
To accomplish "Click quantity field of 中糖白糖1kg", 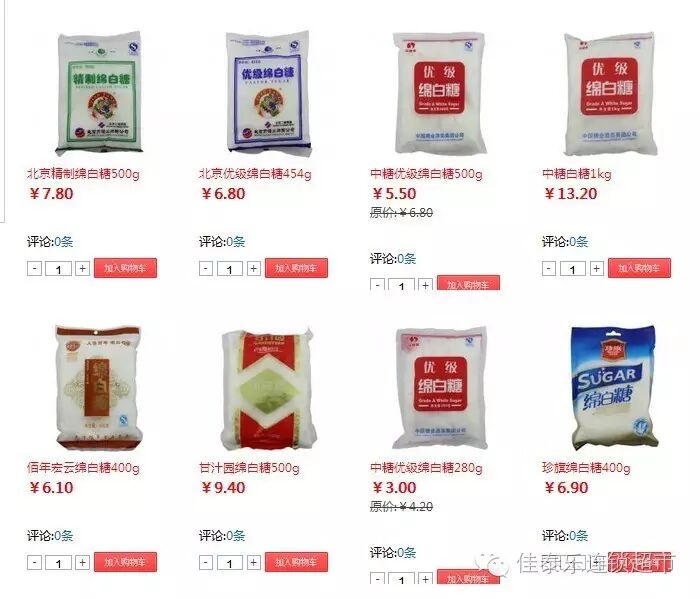I will coord(572,269).
